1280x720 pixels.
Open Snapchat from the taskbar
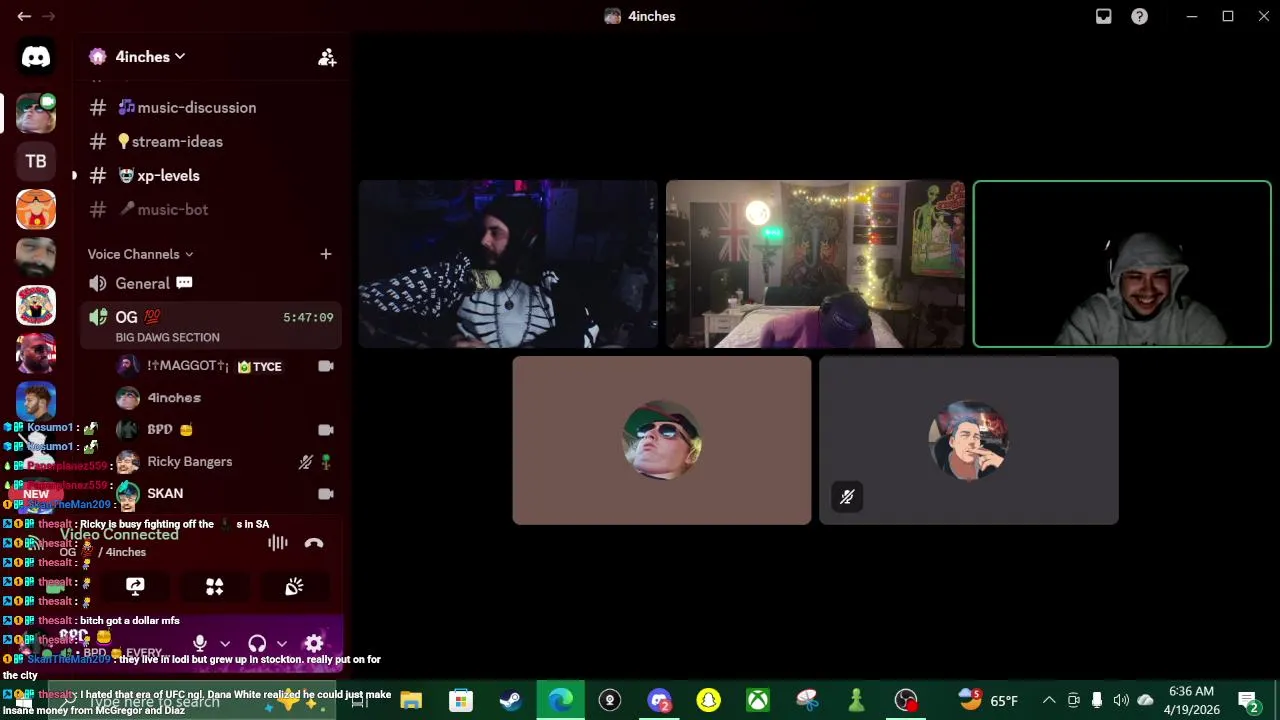click(x=708, y=700)
